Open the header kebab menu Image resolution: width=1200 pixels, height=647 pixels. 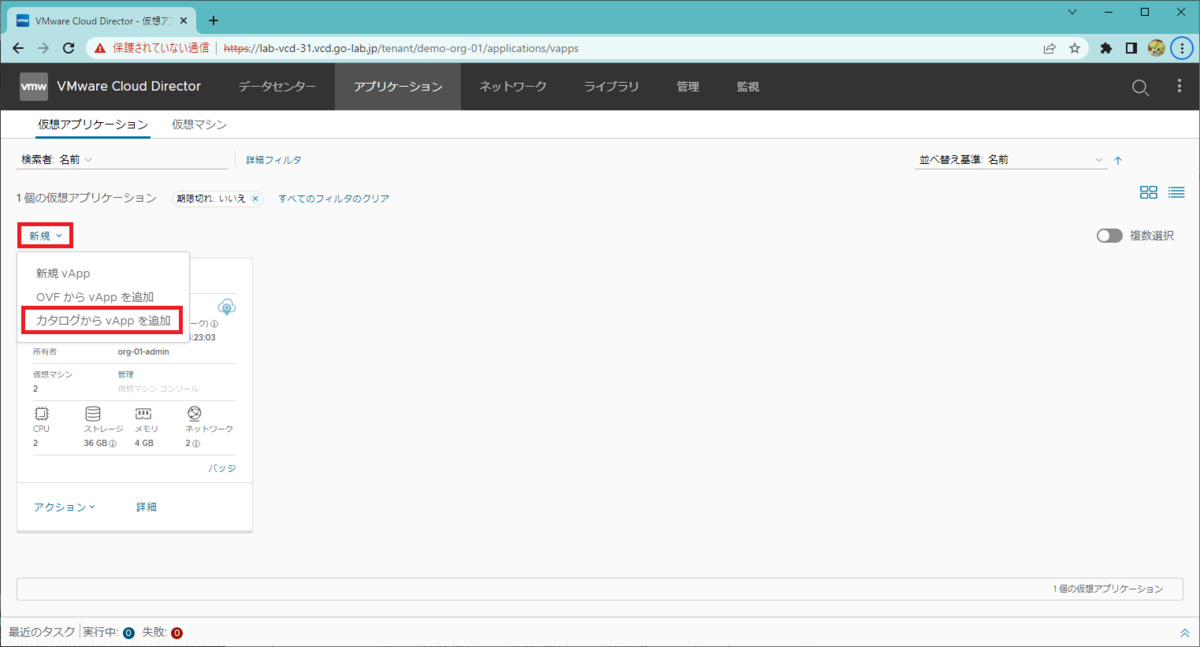click(1179, 87)
